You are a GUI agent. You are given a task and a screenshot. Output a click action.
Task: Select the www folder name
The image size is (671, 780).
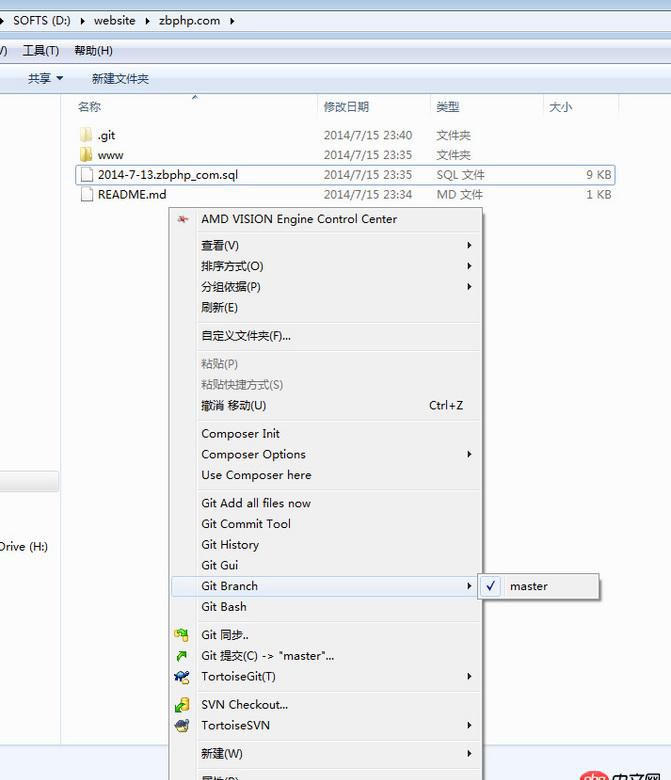coord(110,155)
